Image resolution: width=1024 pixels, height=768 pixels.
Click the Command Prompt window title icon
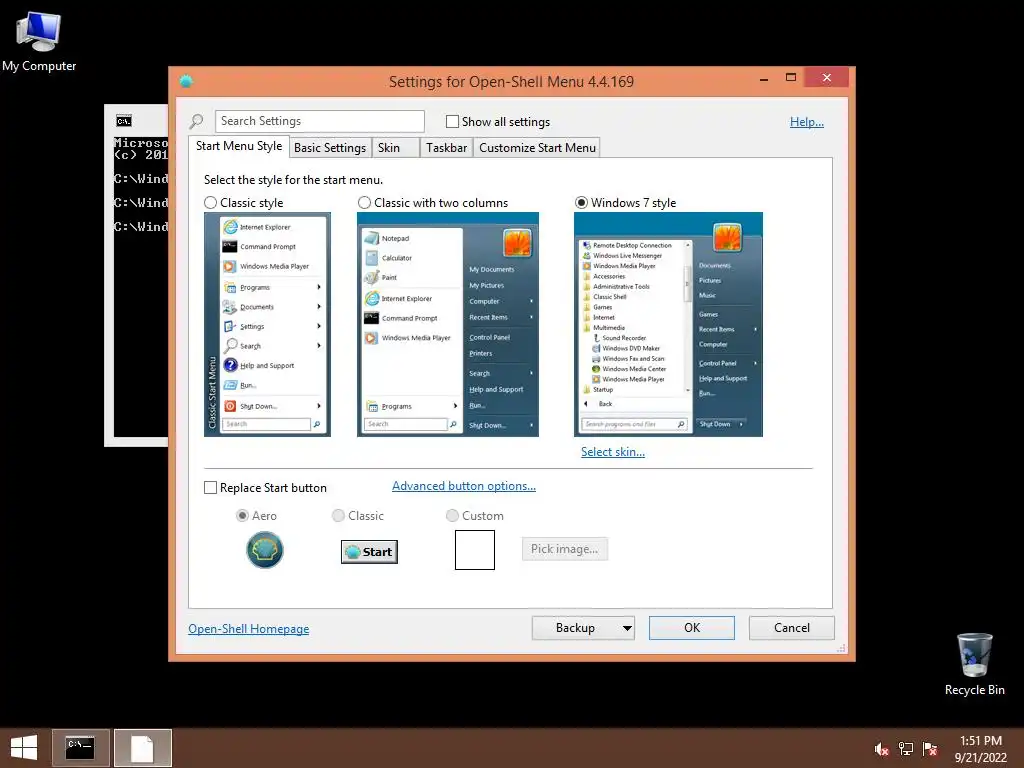coord(123,121)
